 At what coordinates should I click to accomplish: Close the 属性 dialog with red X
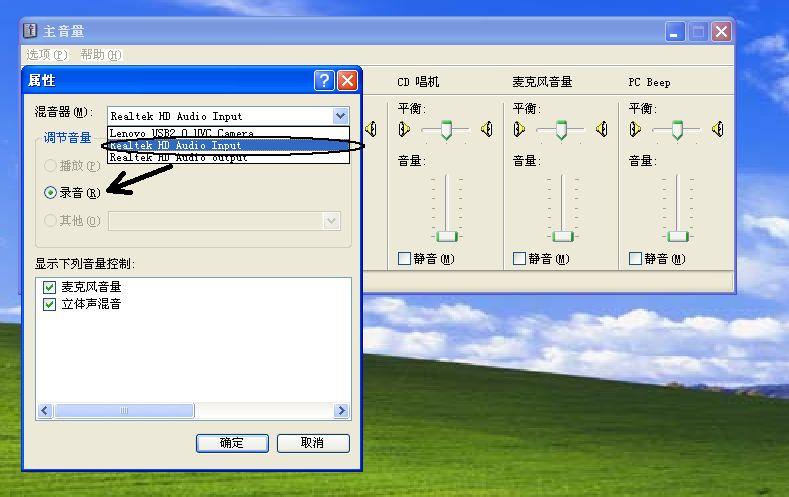347,80
